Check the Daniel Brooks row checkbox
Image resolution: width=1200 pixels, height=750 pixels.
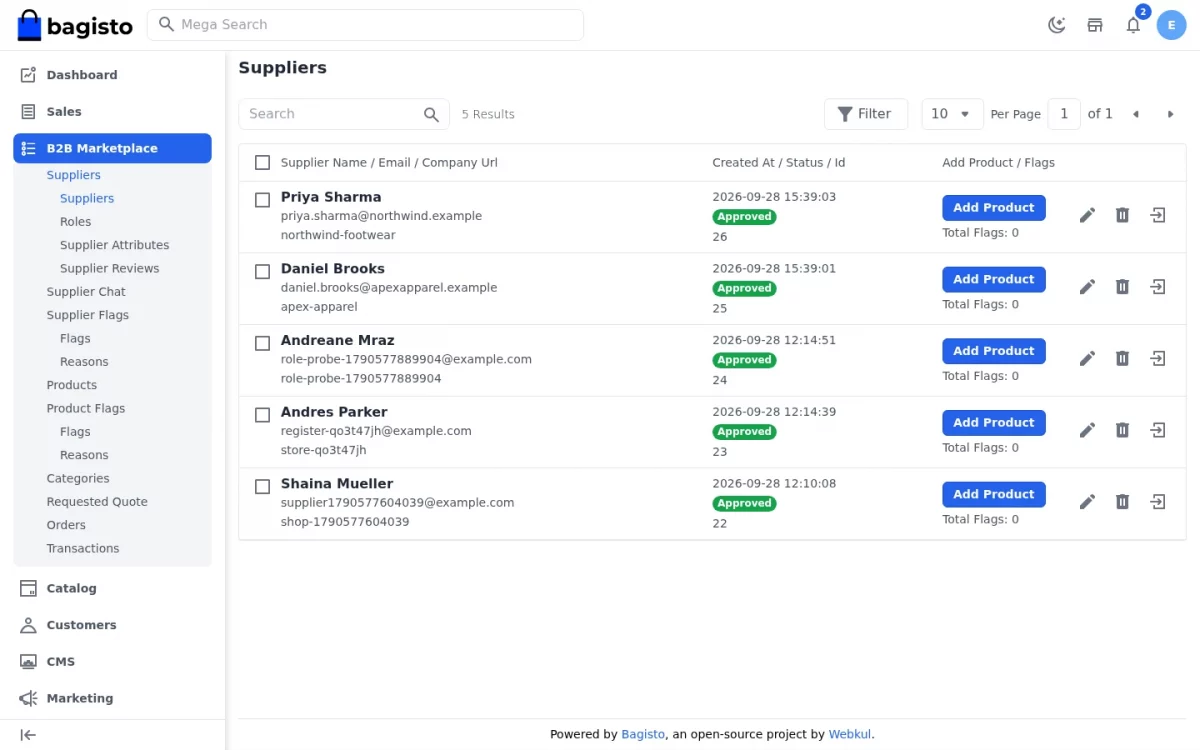262,272
